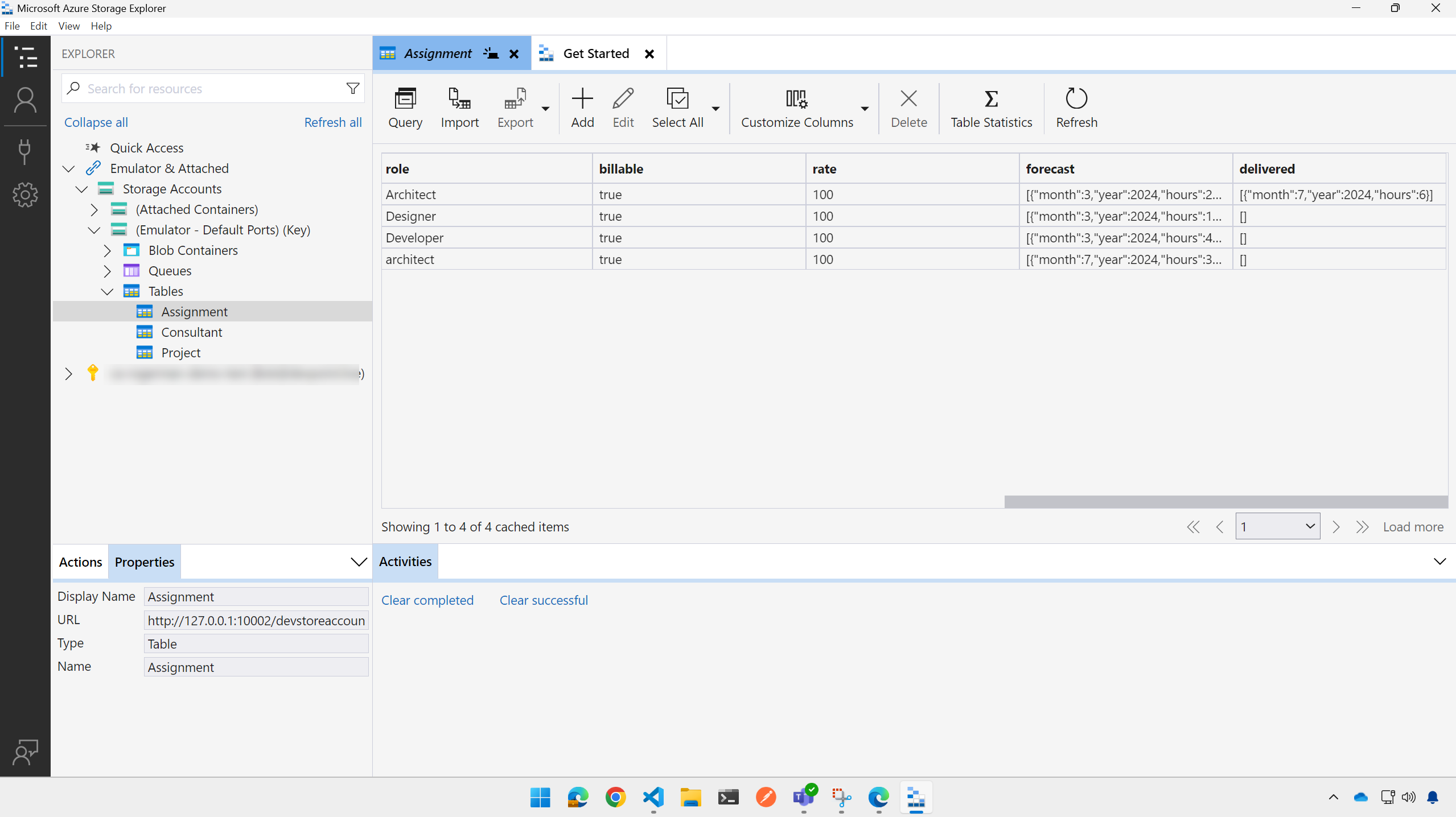Switch to the Properties tab
This screenshot has height=817, width=1456.
pyautogui.click(x=145, y=562)
